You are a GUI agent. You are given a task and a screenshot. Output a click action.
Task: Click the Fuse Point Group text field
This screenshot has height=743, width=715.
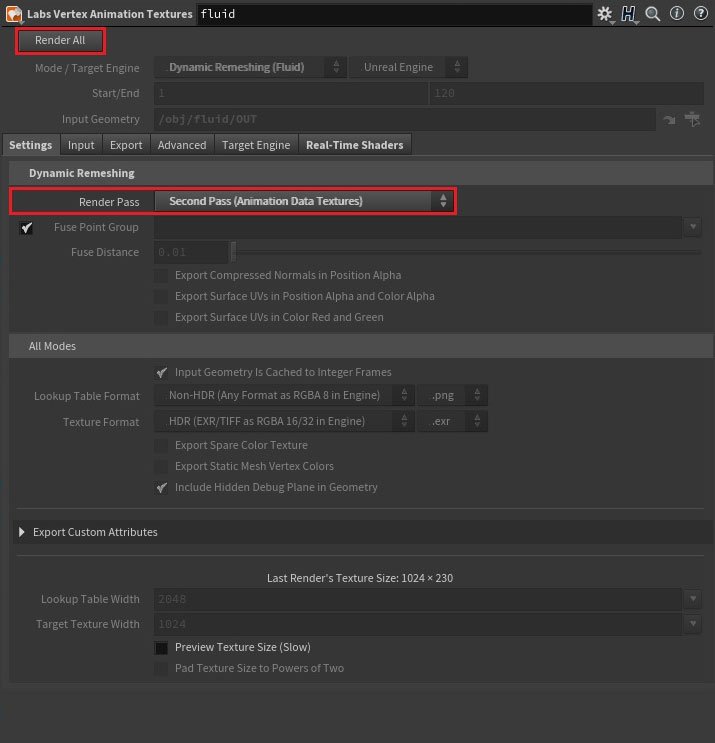pos(418,227)
